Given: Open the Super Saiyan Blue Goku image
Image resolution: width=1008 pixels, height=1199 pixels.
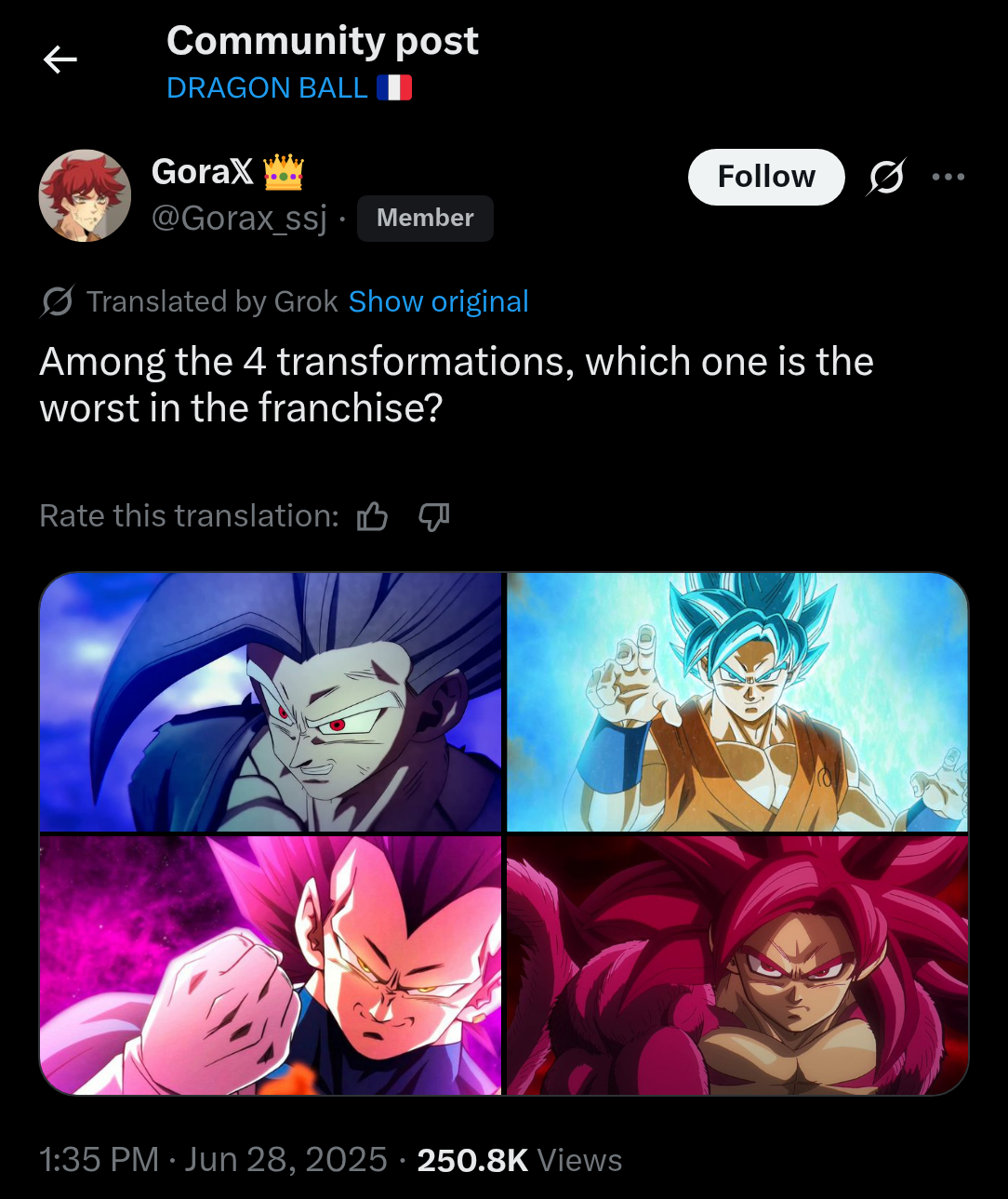Looking at the screenshot, I should click(737, 702).
